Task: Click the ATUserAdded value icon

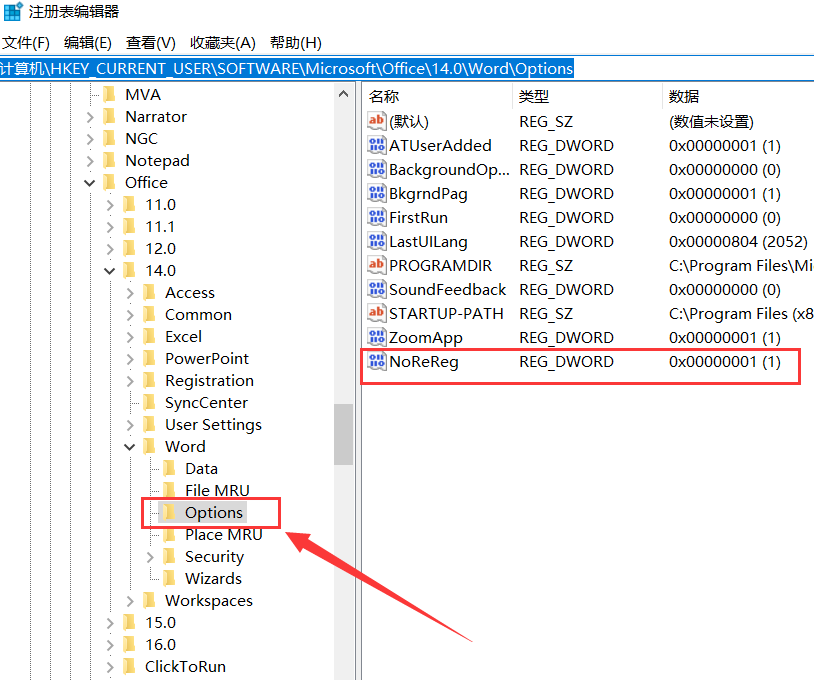Action: [x=376, y=146]
